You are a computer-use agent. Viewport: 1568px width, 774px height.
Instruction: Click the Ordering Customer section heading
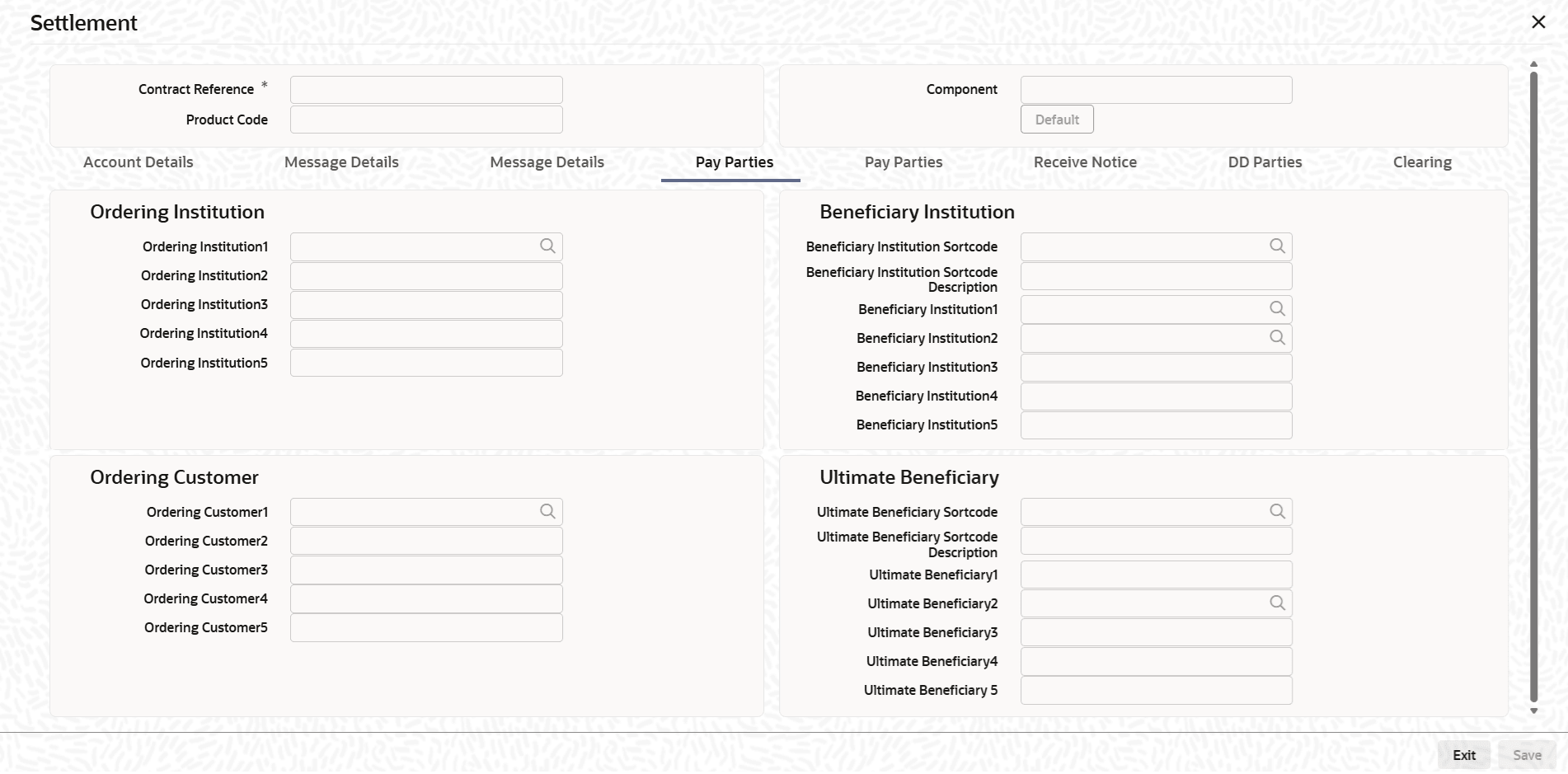point(174,477)
